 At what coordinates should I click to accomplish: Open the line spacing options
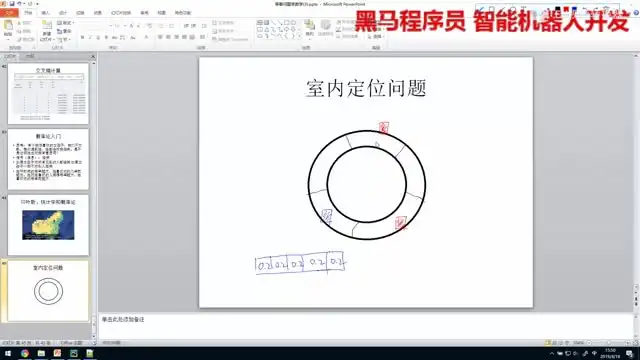tap(204, 26)
